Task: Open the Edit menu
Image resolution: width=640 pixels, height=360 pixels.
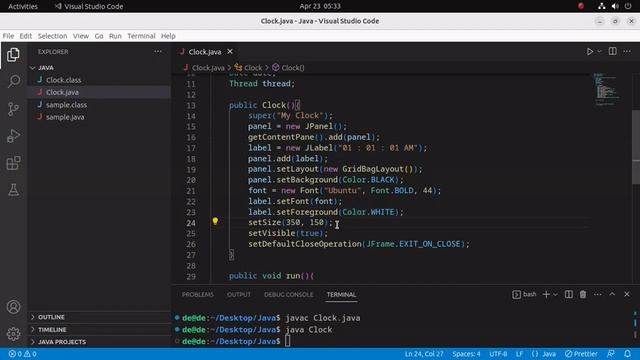Action: 25,36
